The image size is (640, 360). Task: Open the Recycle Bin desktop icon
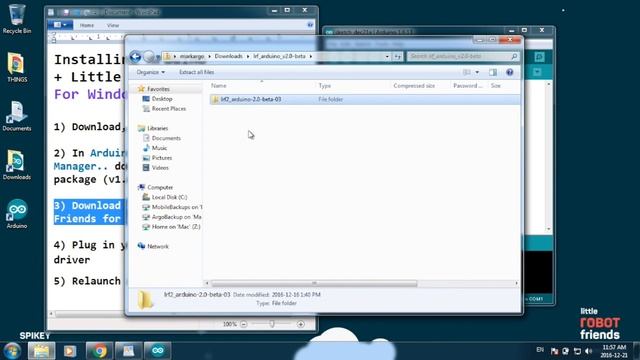[17, 19]
